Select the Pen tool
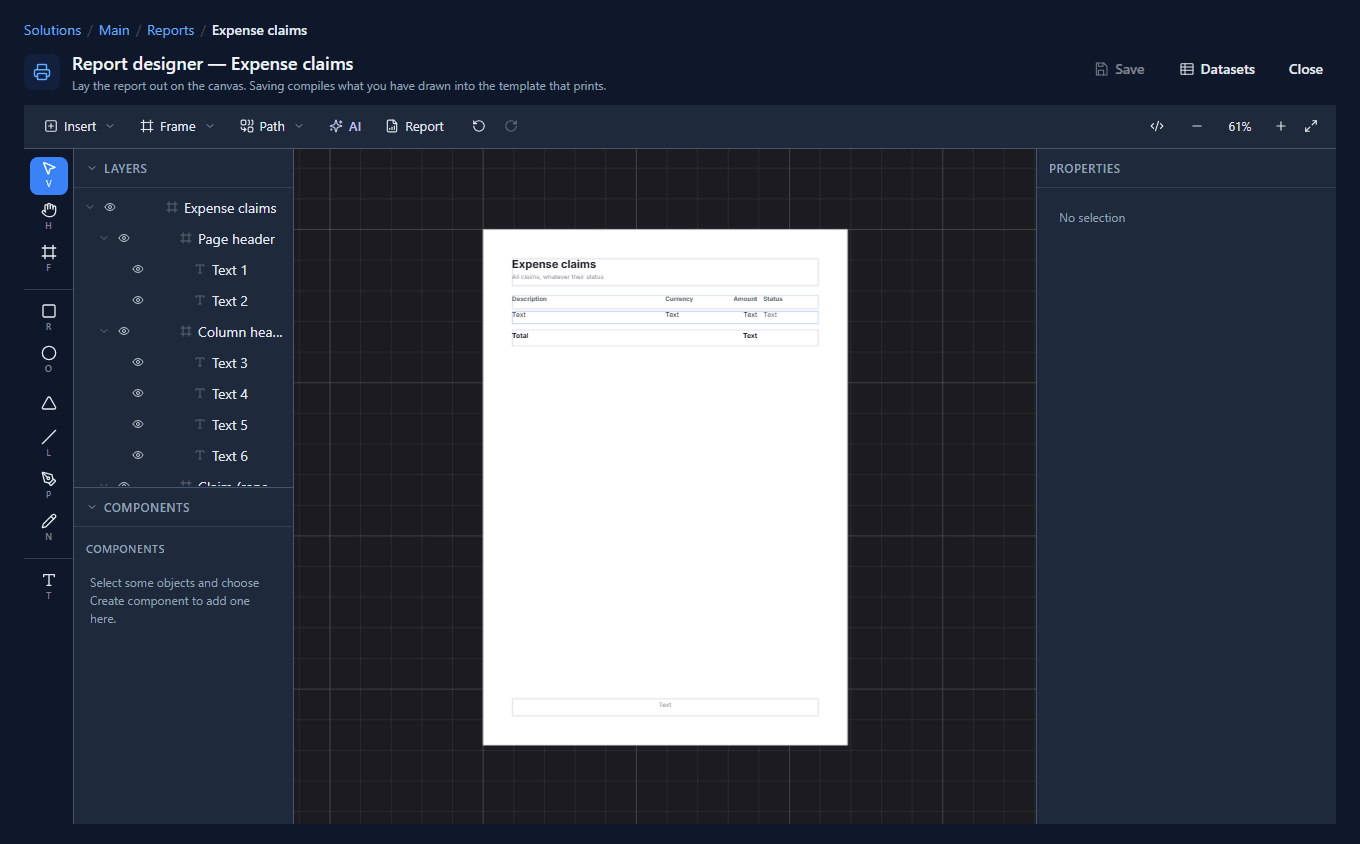This screenshot has height=844, width=1360. click(x=49, y=485)
